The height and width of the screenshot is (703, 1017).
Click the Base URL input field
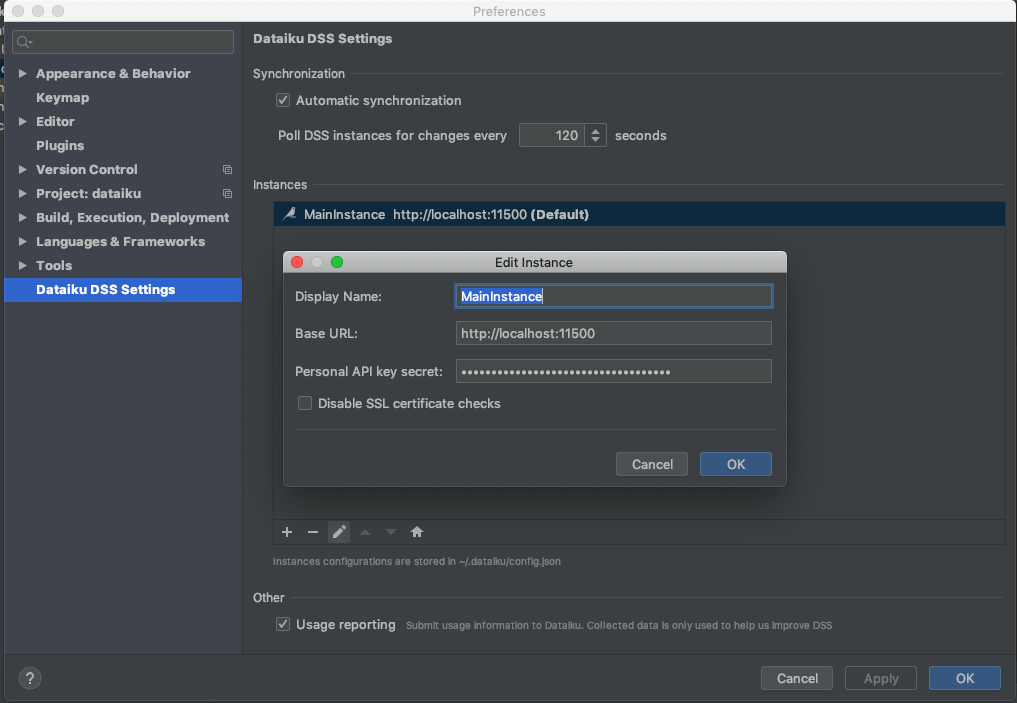click(x=614, y=333)
